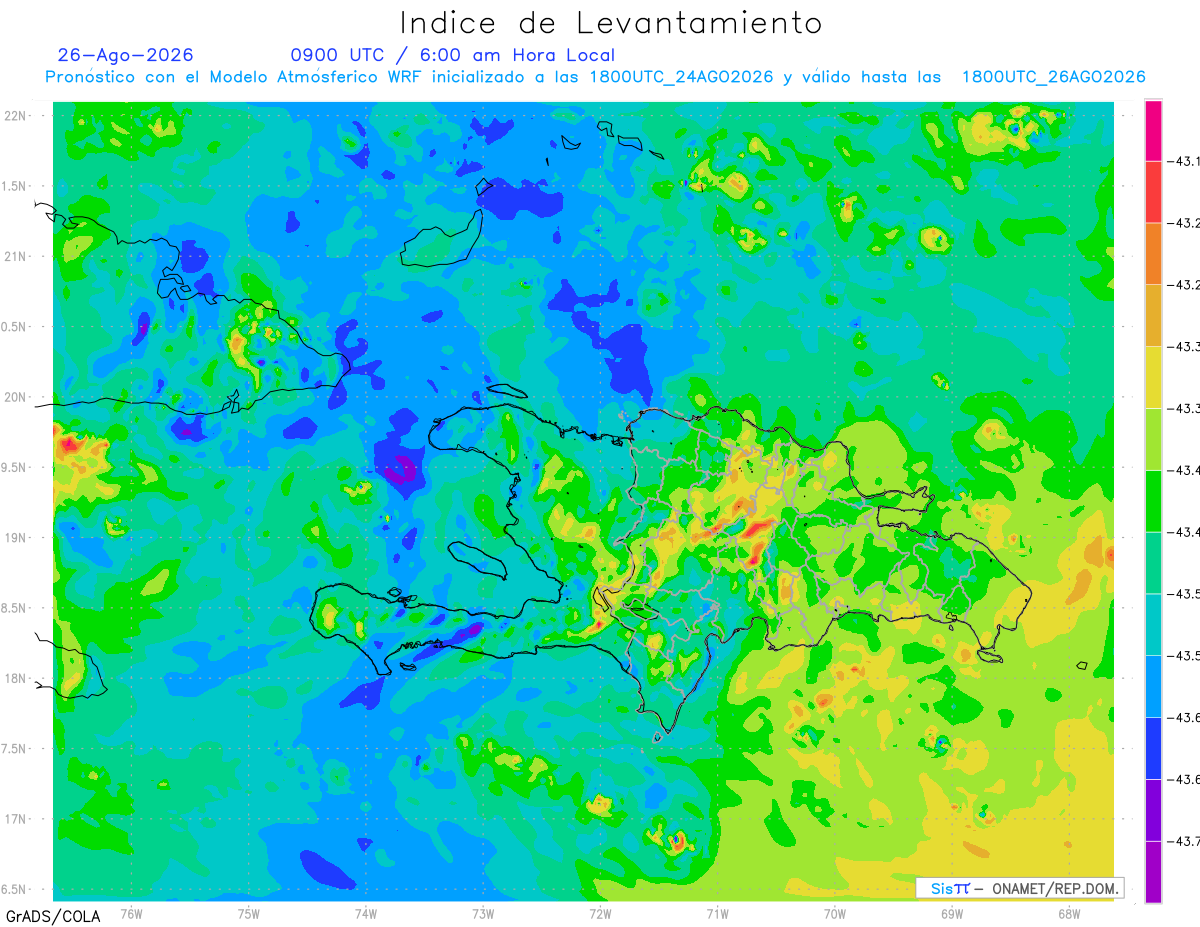Click the '18N' latitude label
The image size is (1200, 927).
click(x=14, y=678)
